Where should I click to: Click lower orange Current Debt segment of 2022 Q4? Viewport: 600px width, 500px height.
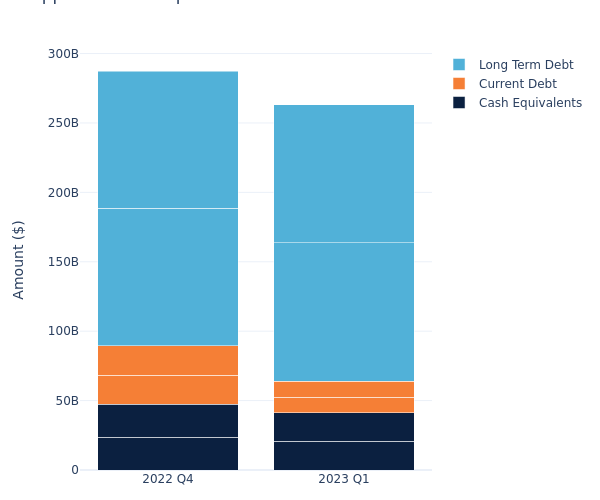[x=168, y=390]
